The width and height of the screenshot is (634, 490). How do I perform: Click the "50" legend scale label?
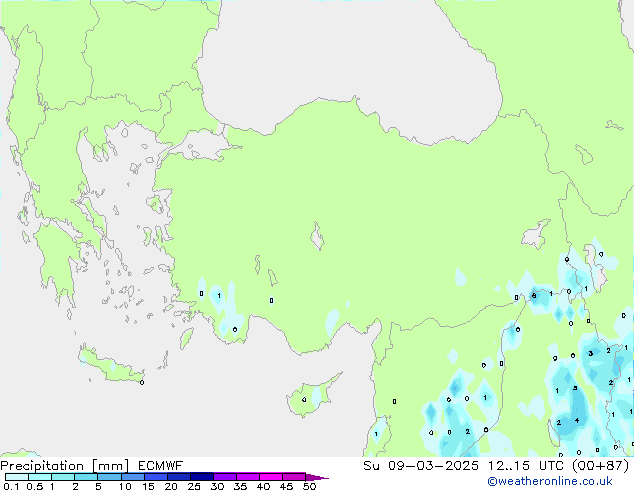[309, 486]
